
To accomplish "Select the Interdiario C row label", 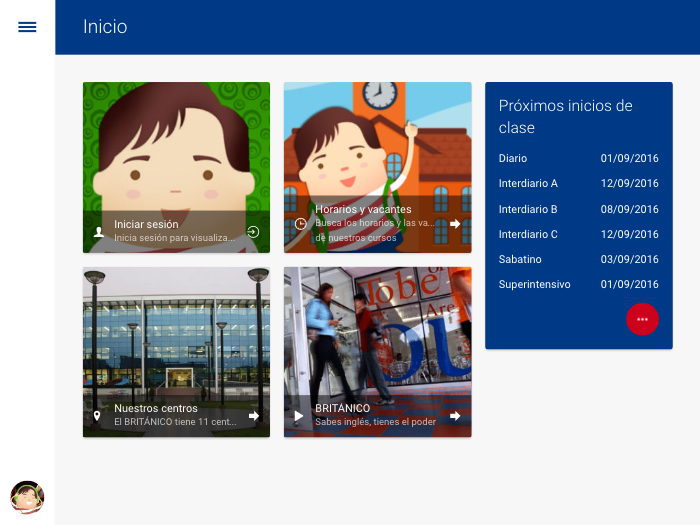I will tap(528, 234).
